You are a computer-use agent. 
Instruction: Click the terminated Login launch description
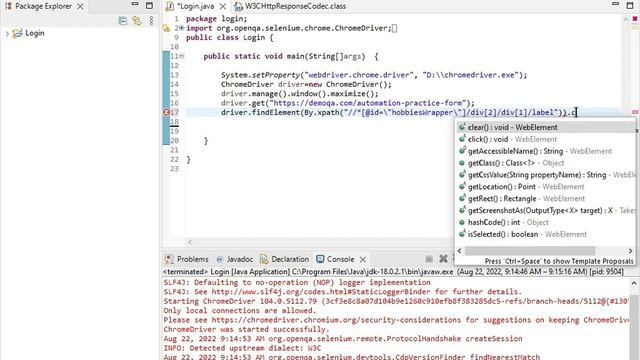[393, 272]
